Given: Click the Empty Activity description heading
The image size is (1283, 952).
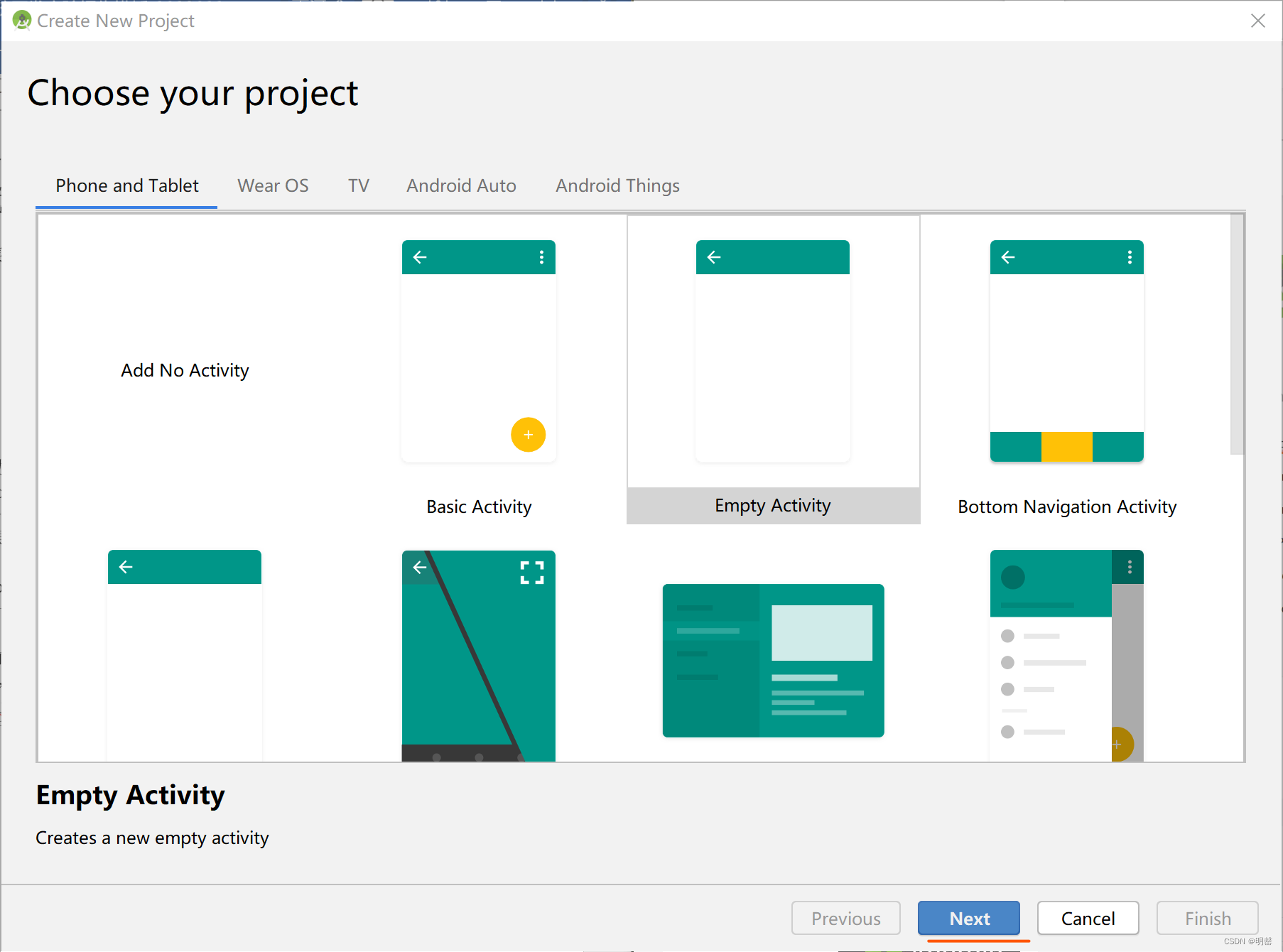Looking at the screenshot, I should [130, 795].
